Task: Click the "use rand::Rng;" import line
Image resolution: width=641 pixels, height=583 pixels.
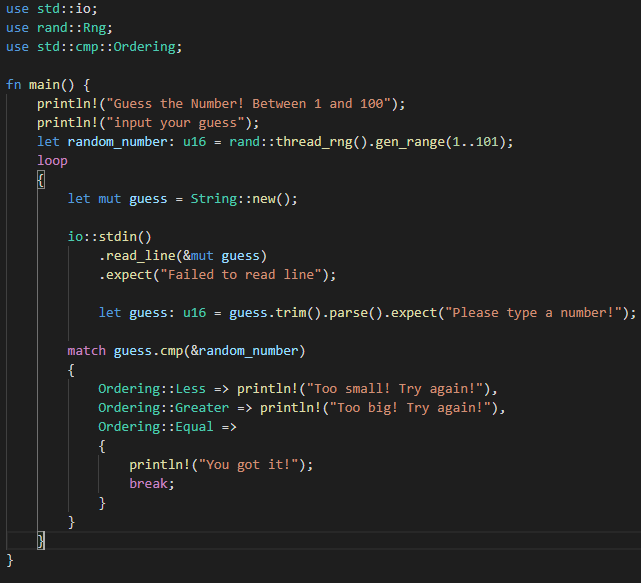Action: [x=59, y=28]
